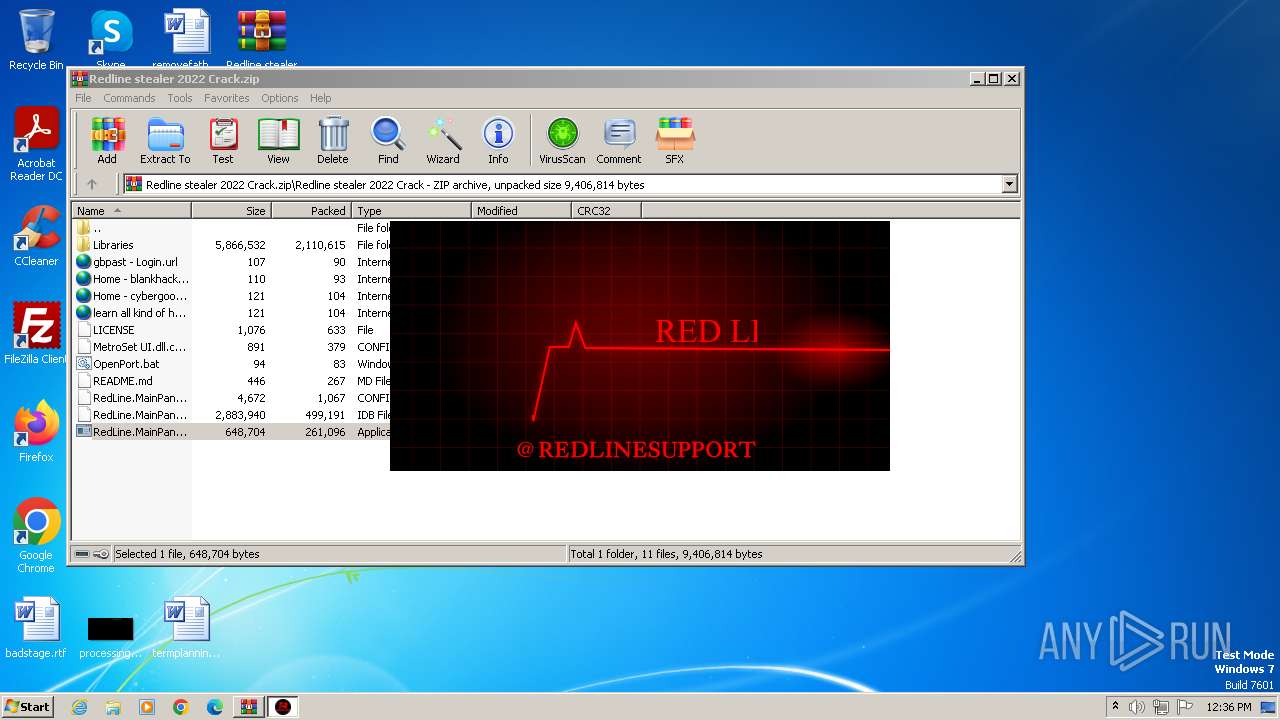Open Google Chrome desktop shortcut
This screenshot has height=720, width=1280.
(36, 536)
